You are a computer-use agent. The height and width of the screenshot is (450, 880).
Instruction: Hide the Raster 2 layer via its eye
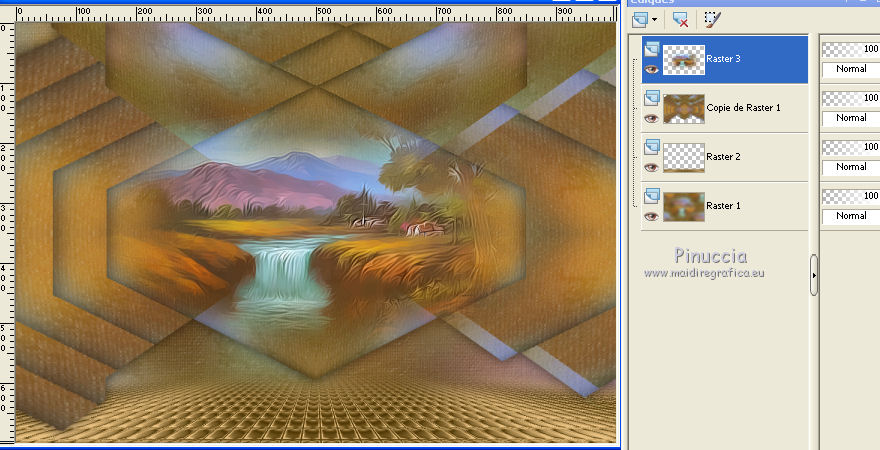coord(652,167)
